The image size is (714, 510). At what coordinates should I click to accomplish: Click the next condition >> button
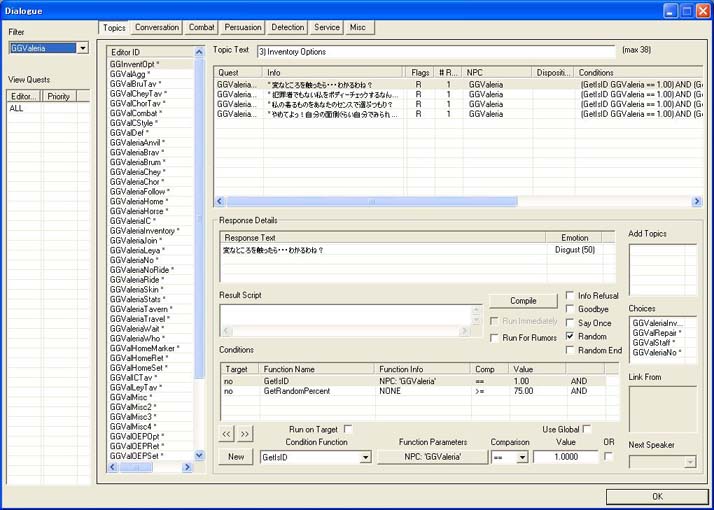tap(245, 434)
